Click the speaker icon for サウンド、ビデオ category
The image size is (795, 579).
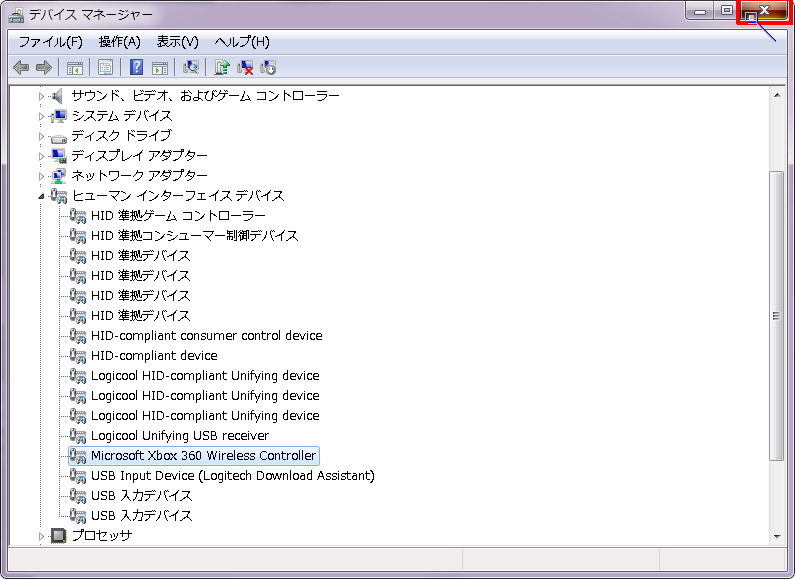58,95
